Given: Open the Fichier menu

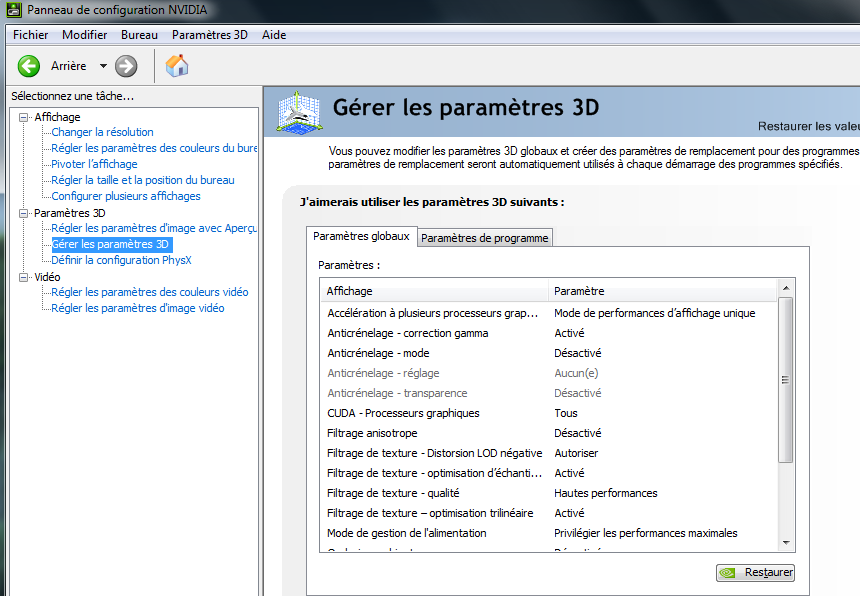Looking at the screenshot, I should click(x=30, y=35).
